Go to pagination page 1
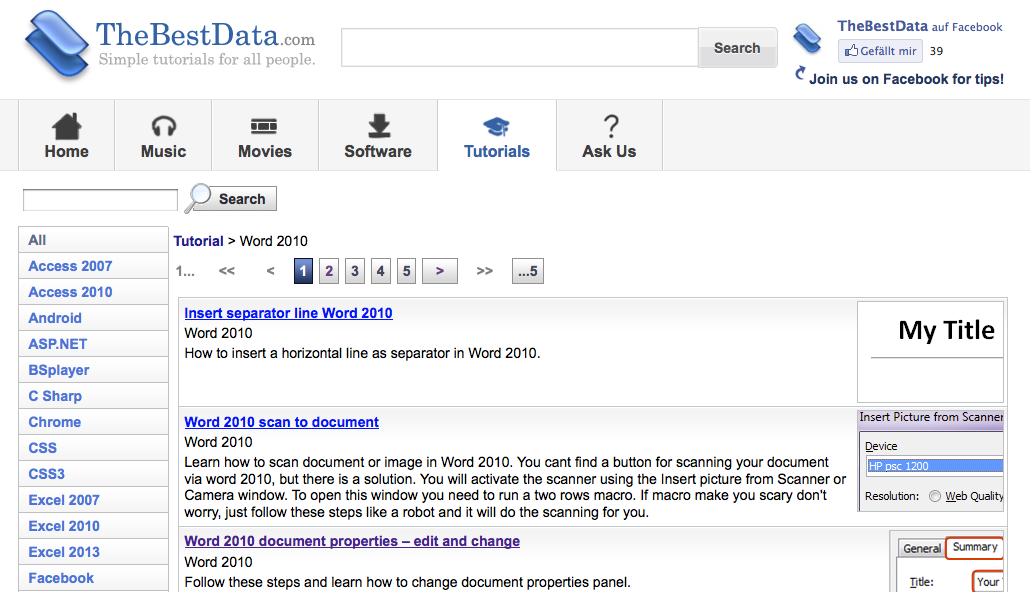 [303, 271]
